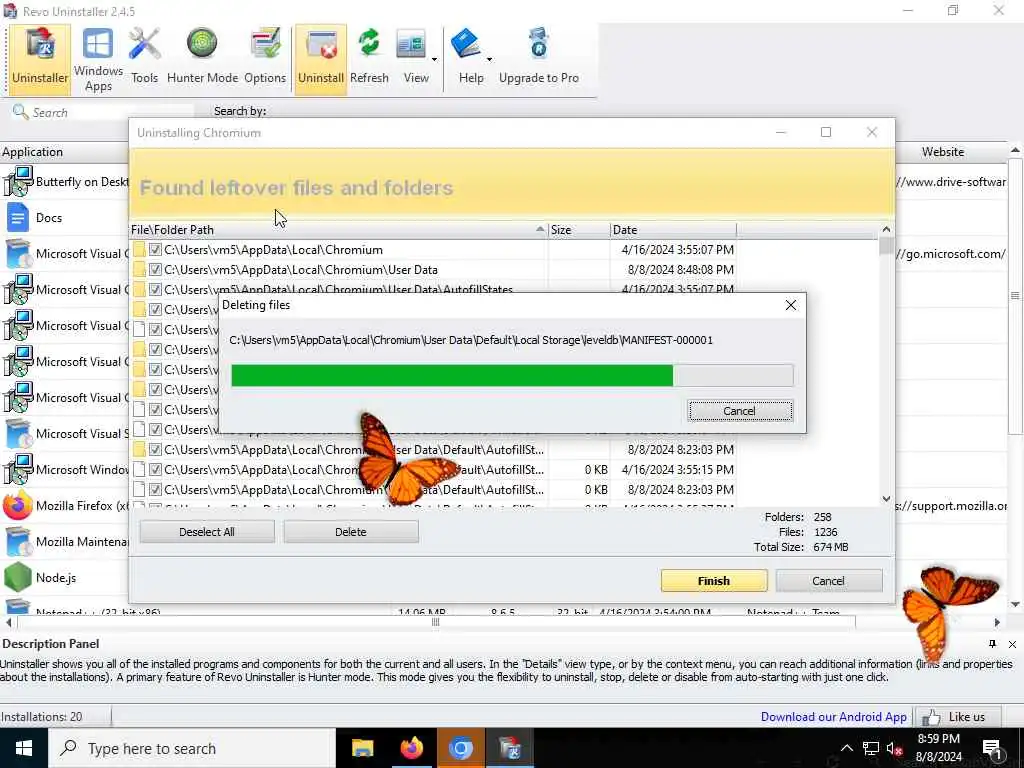Screen dimensions: 1024x768
Task: Click Upgrade to Pro icon
Action: point(539,58)
